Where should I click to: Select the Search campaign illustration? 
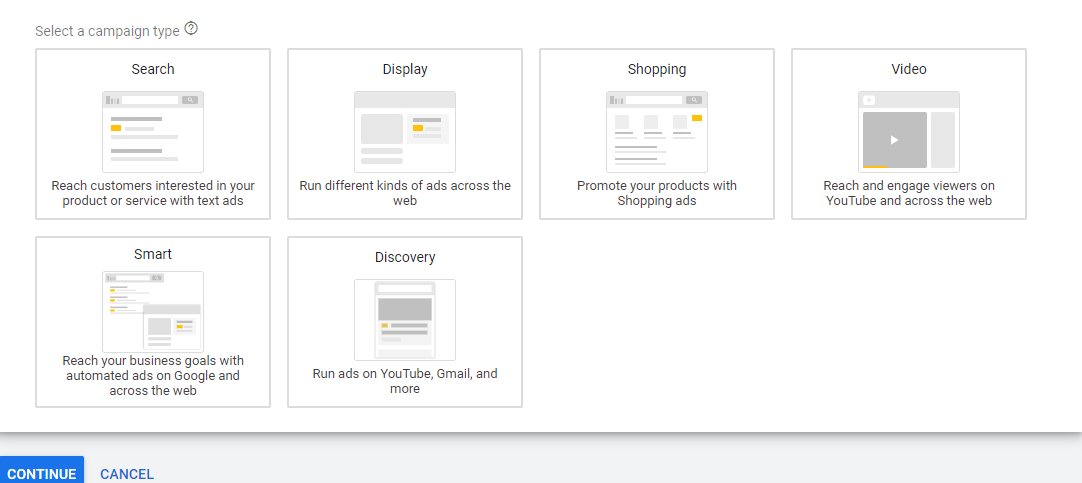[x=153, y=131]
